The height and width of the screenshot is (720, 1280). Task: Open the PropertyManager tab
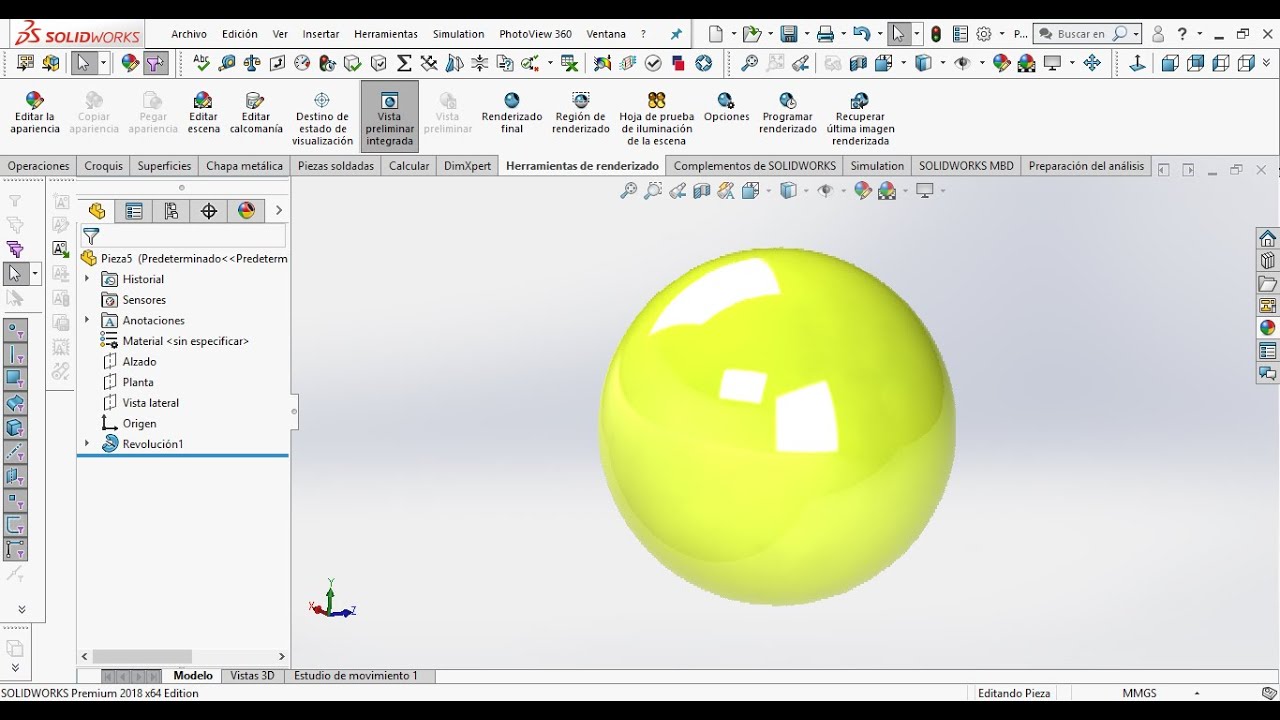pyautogui.click(x=134, y=211)
